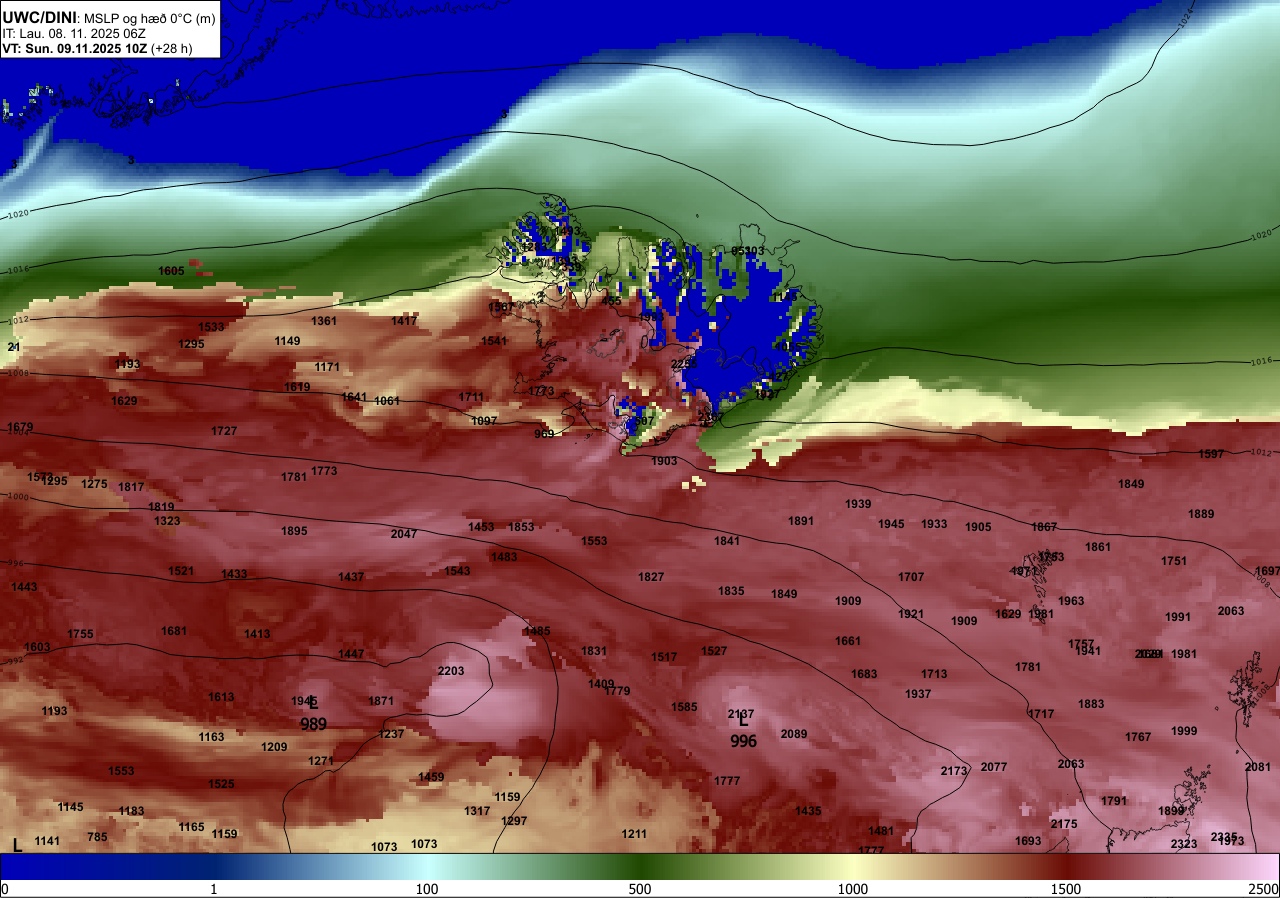Click the freezing level value 1707
The width and height of the screenshot is (1280, 898).
[x=911, y=577]
